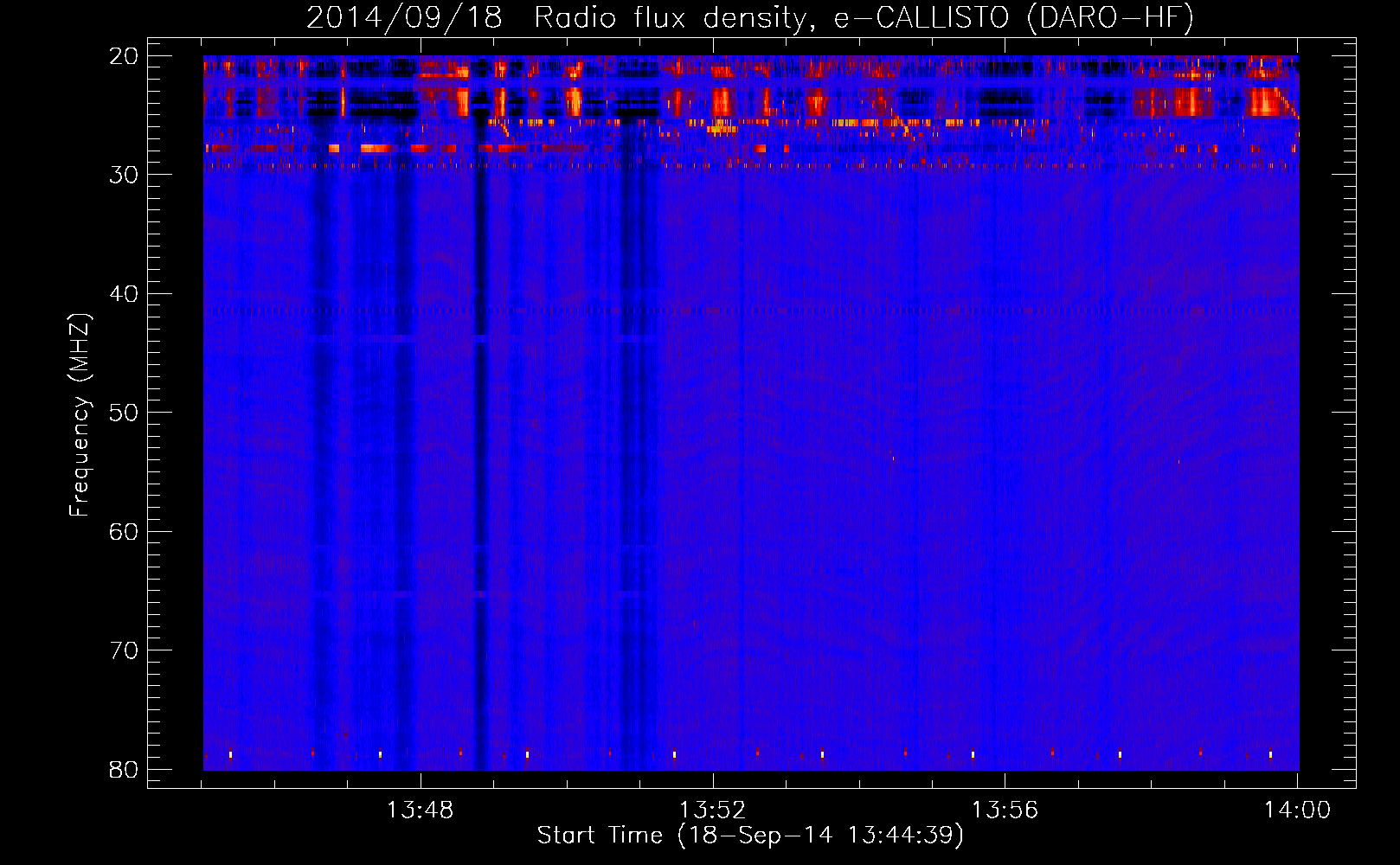Click the Start Time axis label

(x=750, y=835)
